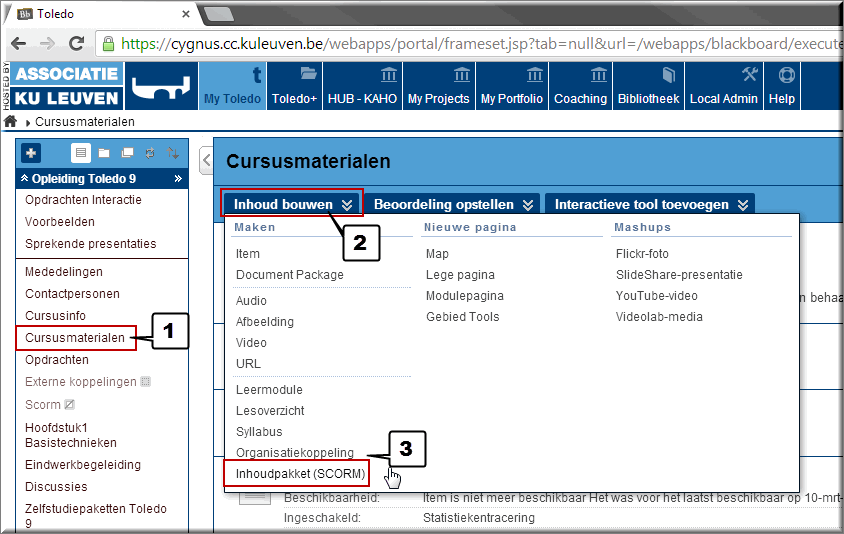This screenshot has height=534, width=844.
Task: Open the Local Admin tab
Action: pyautogui.click(x=724, y=86)
